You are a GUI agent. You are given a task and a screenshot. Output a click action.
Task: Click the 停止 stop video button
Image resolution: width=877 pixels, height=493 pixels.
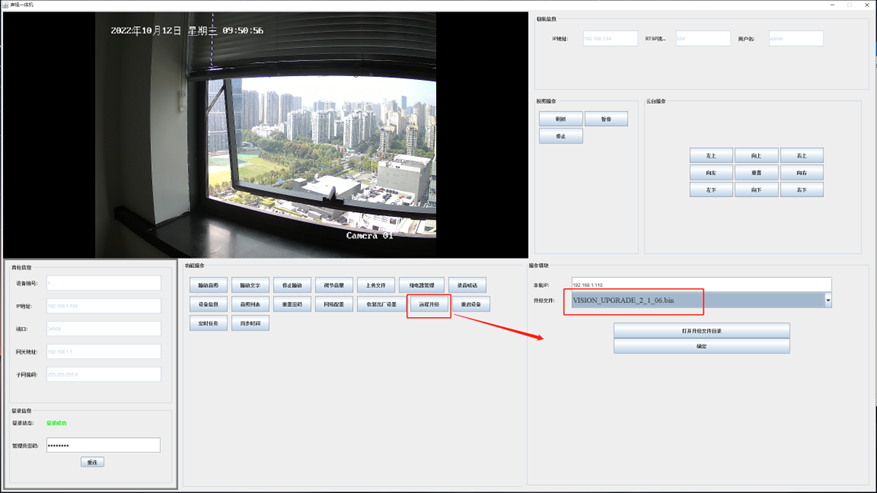[x=560, y=136]
